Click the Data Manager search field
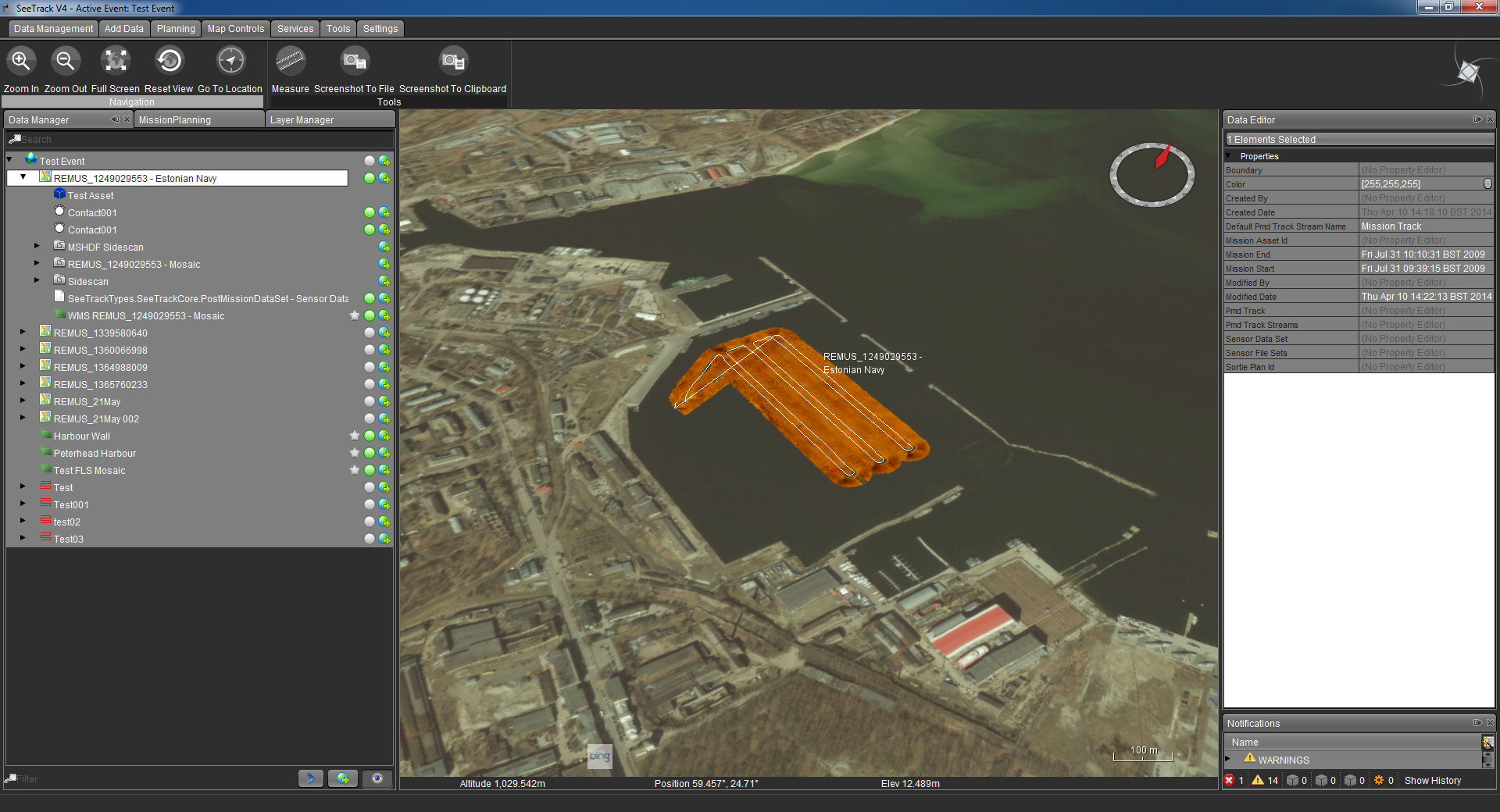 pyautogui.click(x=200, y=139)
